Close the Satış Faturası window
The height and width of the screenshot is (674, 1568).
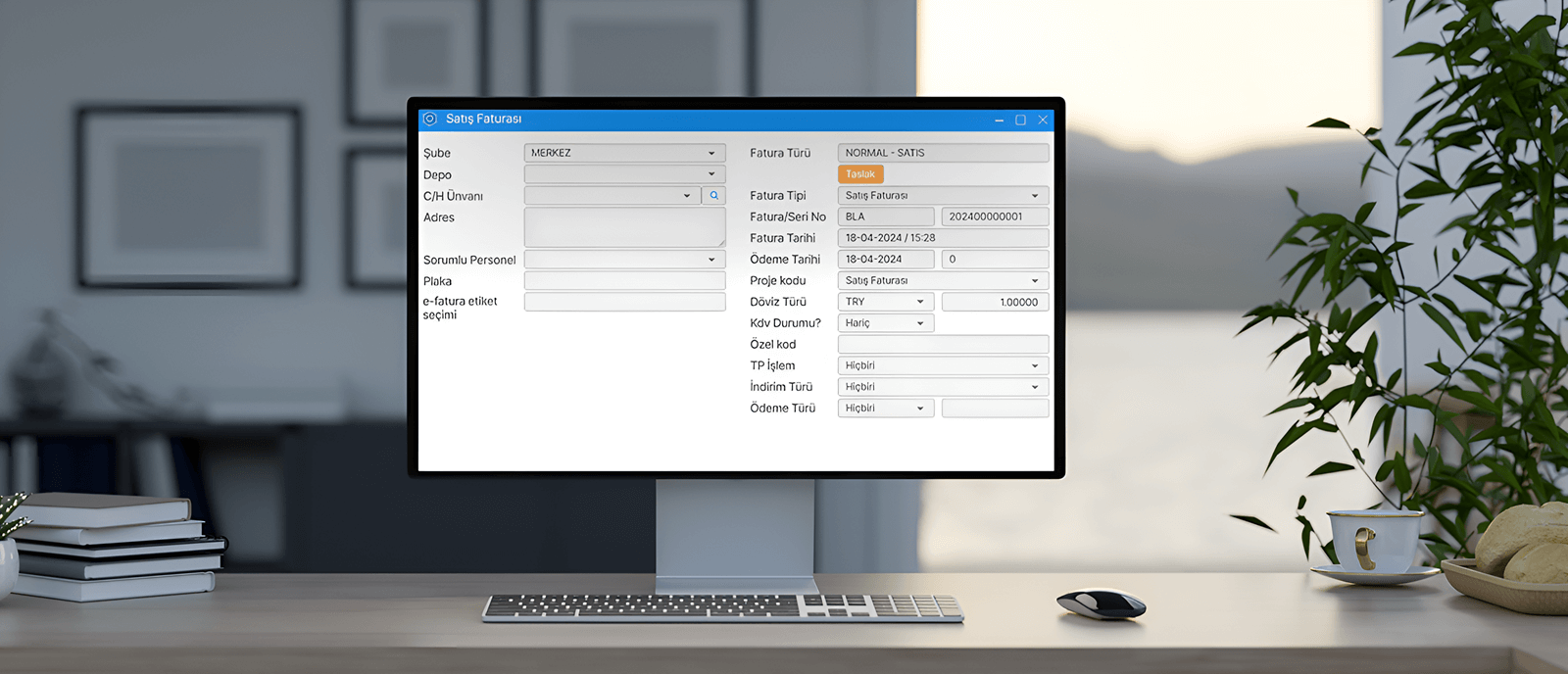coord(1043,120)
